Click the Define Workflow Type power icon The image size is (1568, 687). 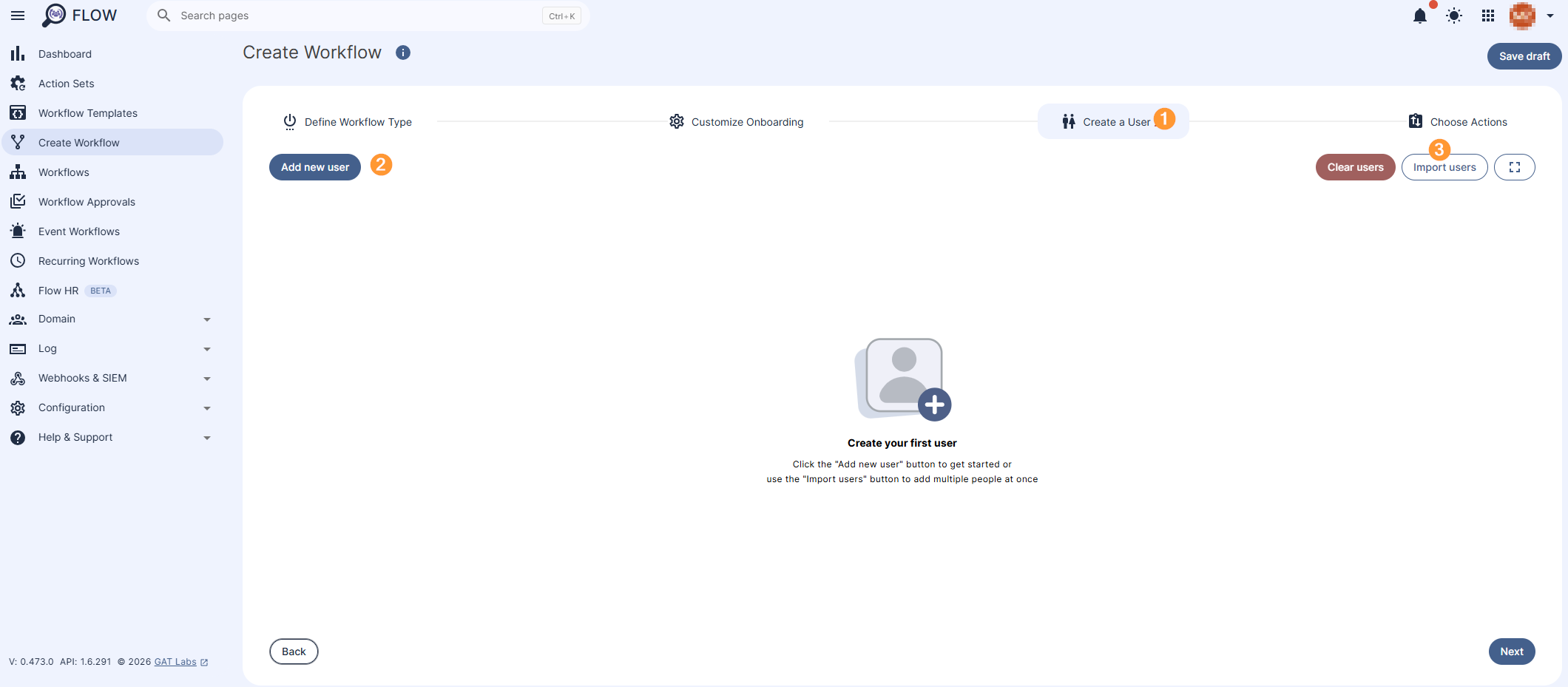290,121
